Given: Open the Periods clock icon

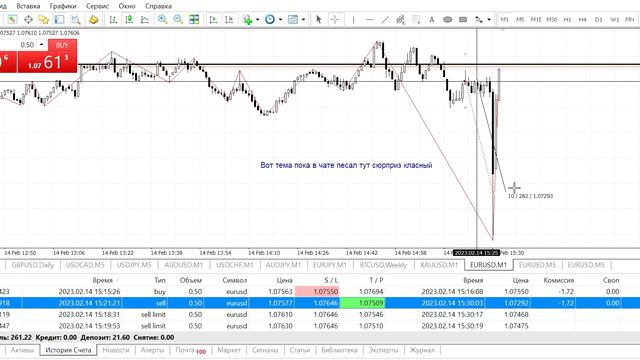Looking at the screenshot, I should [x=270, y=19].
